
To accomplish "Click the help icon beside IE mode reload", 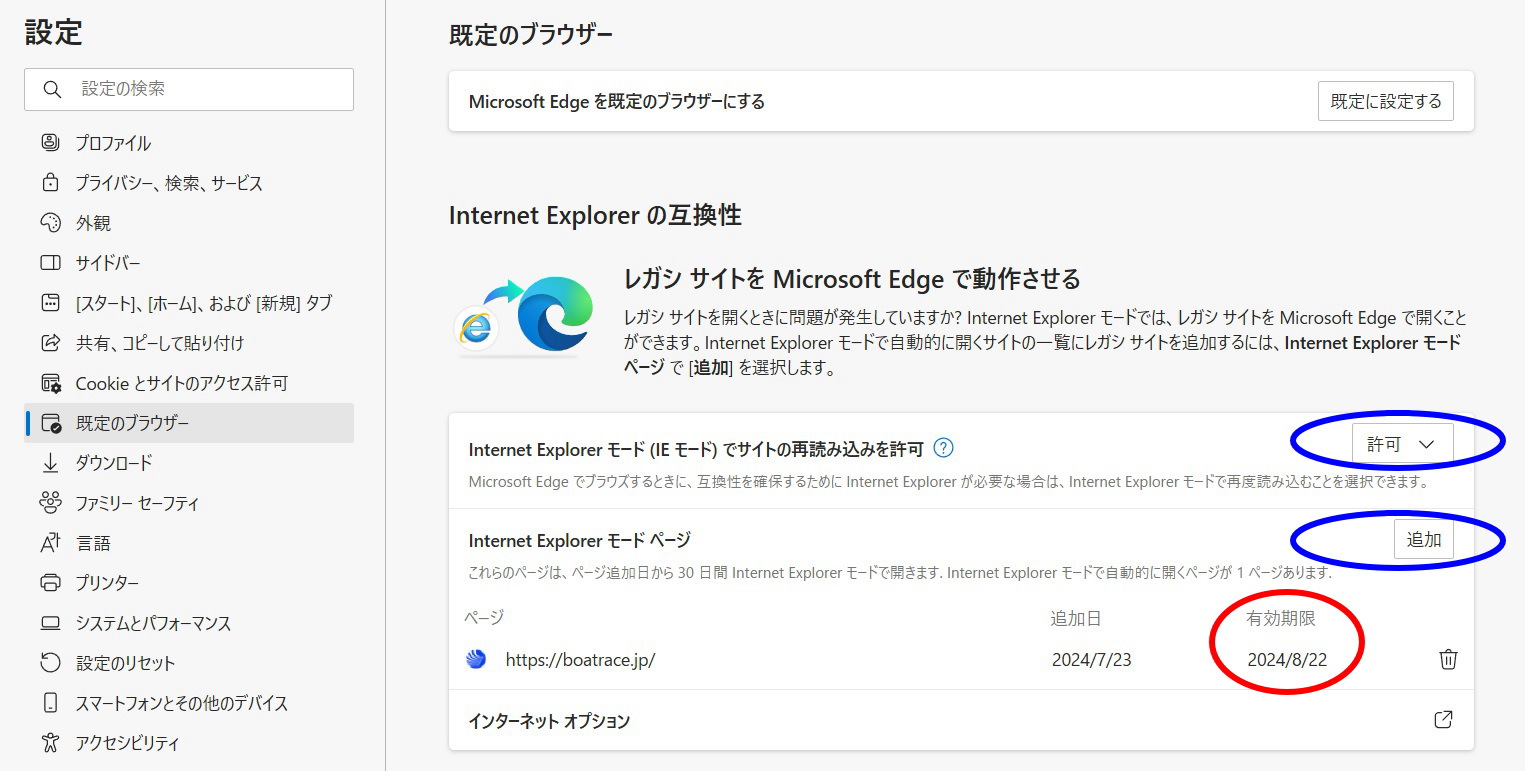I will tap(942, 448).
